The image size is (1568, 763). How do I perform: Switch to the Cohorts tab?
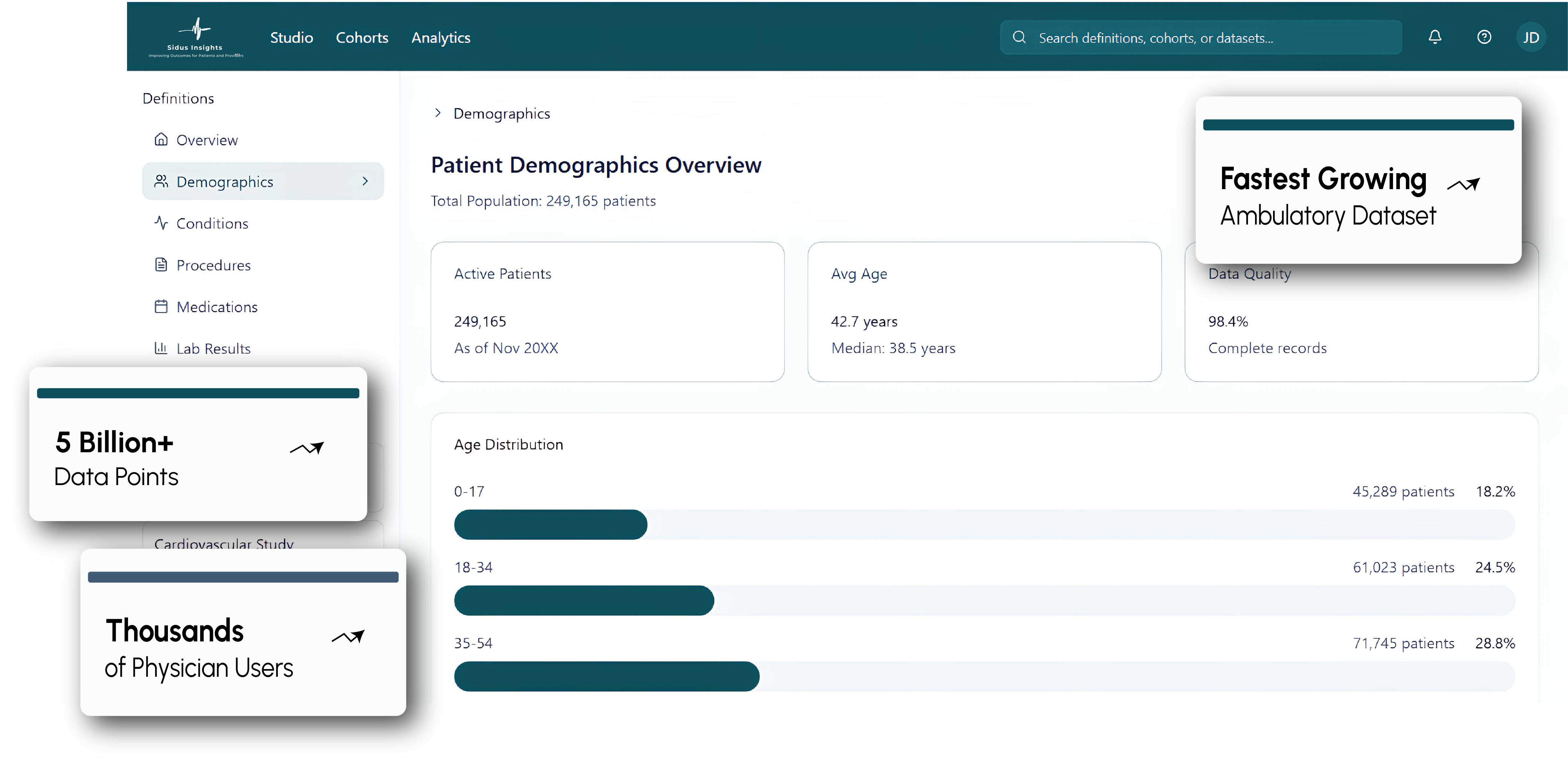362,38
